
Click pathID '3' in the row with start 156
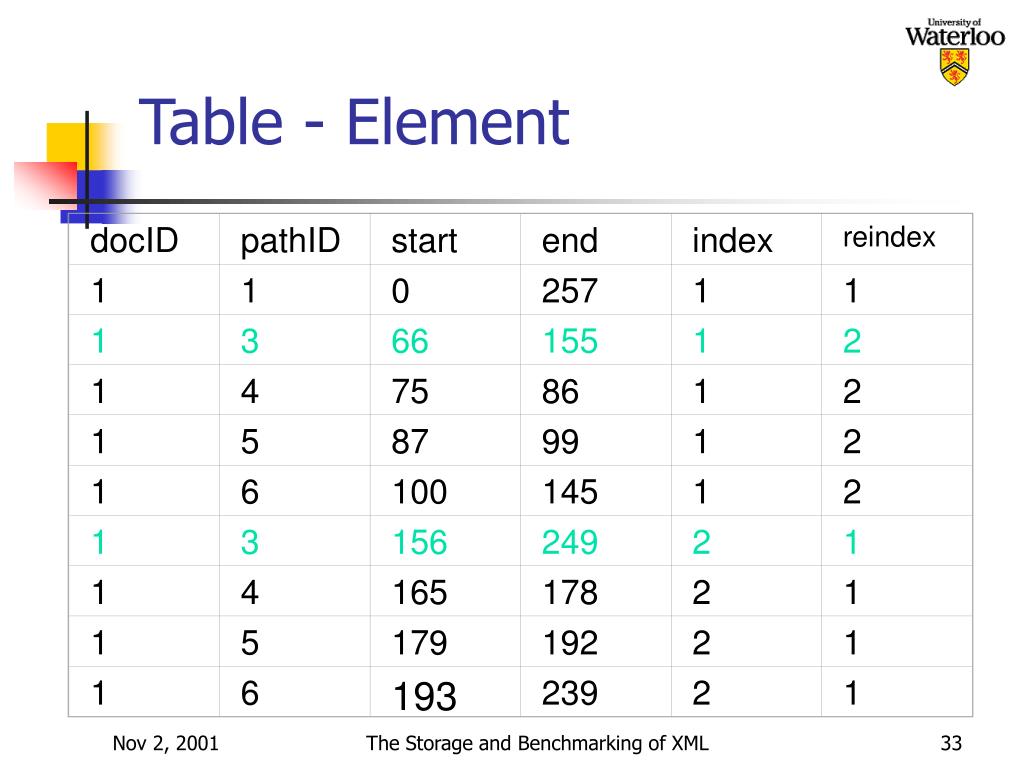(249, 543)
